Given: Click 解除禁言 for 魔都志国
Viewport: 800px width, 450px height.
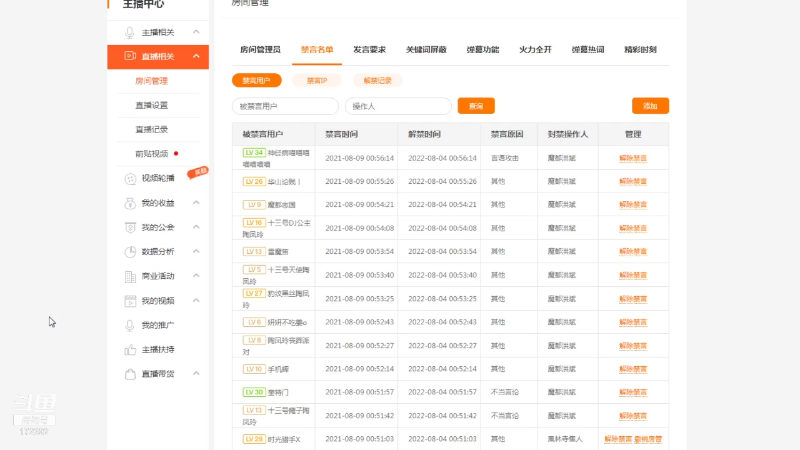Looking at the screenshot, I should [633, 205].
